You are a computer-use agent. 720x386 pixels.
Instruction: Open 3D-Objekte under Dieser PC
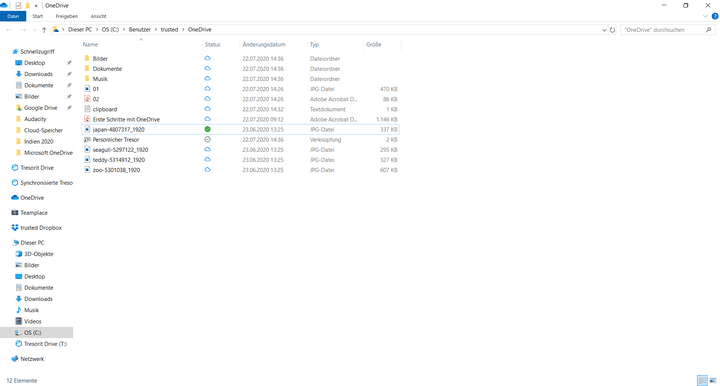39,254
